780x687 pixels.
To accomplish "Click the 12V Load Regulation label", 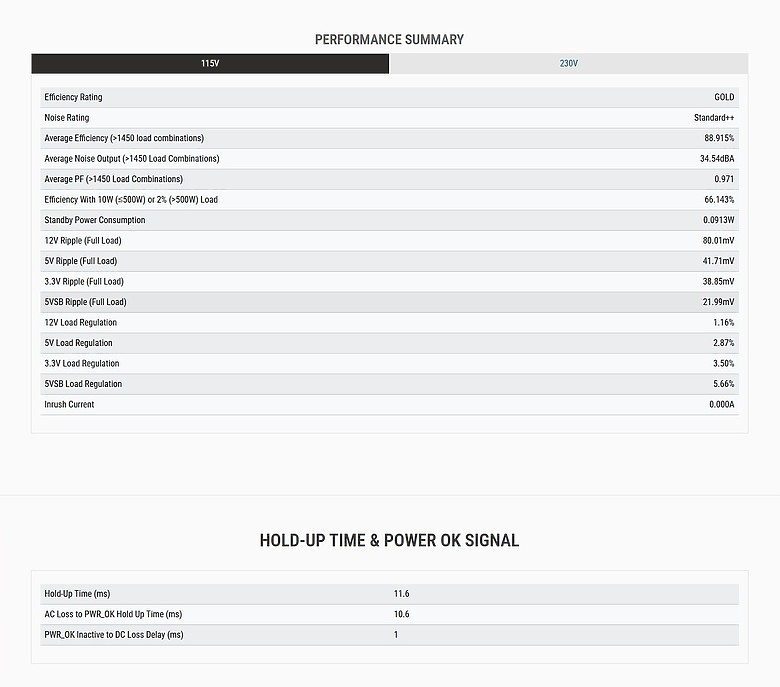I will click(81, 322).
